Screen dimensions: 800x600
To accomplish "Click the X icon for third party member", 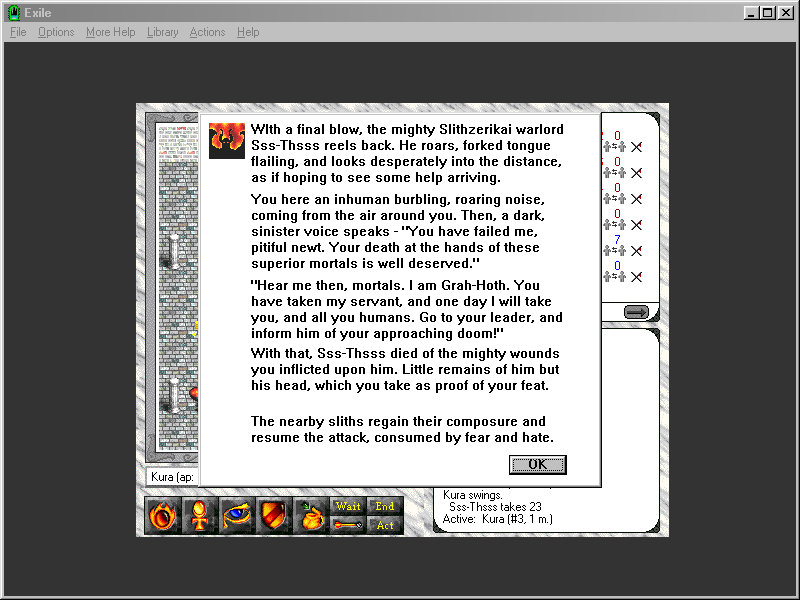I will pos(636,199).
